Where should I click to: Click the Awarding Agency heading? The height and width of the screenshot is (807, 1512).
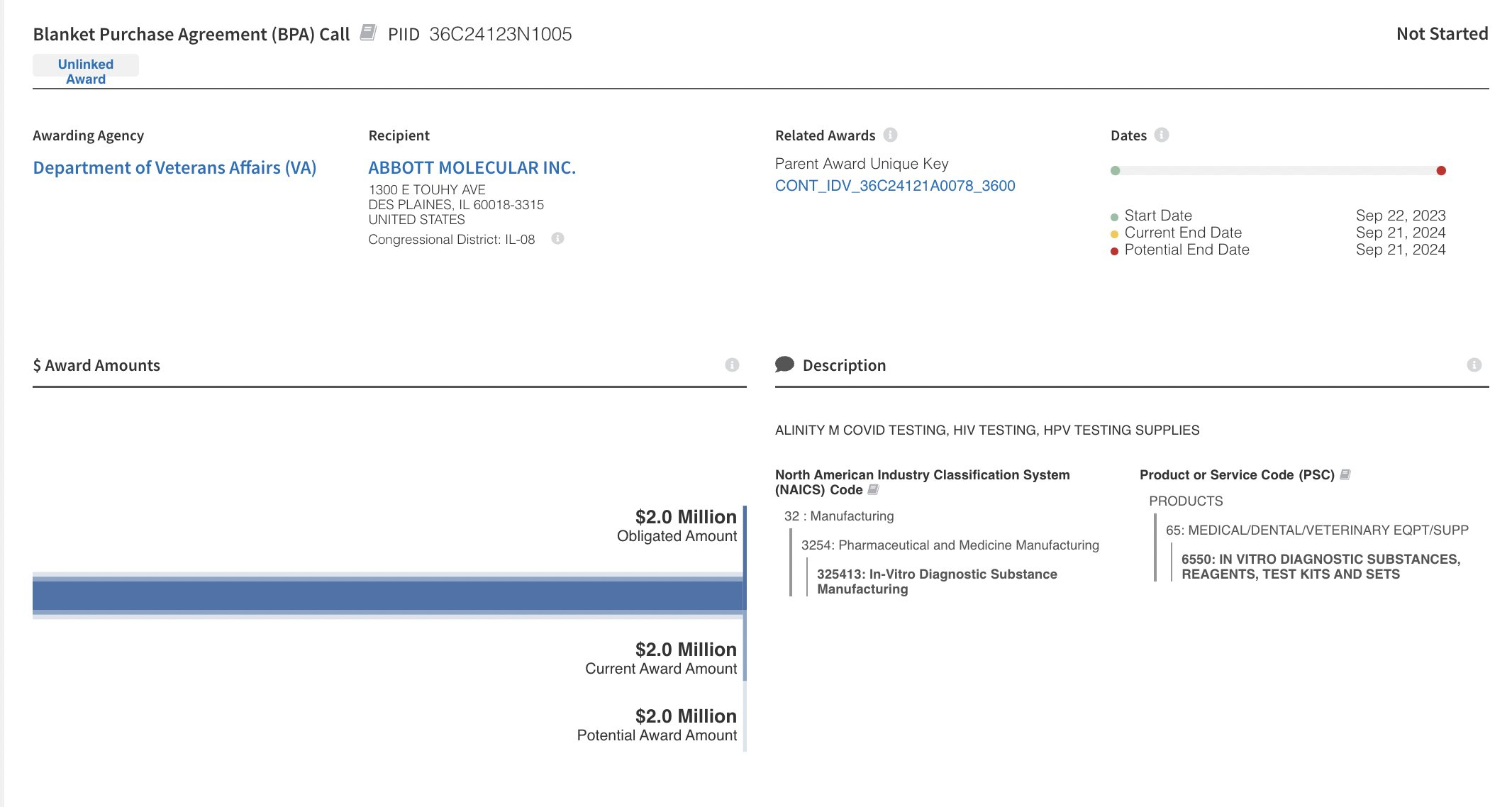pos(88,135)
